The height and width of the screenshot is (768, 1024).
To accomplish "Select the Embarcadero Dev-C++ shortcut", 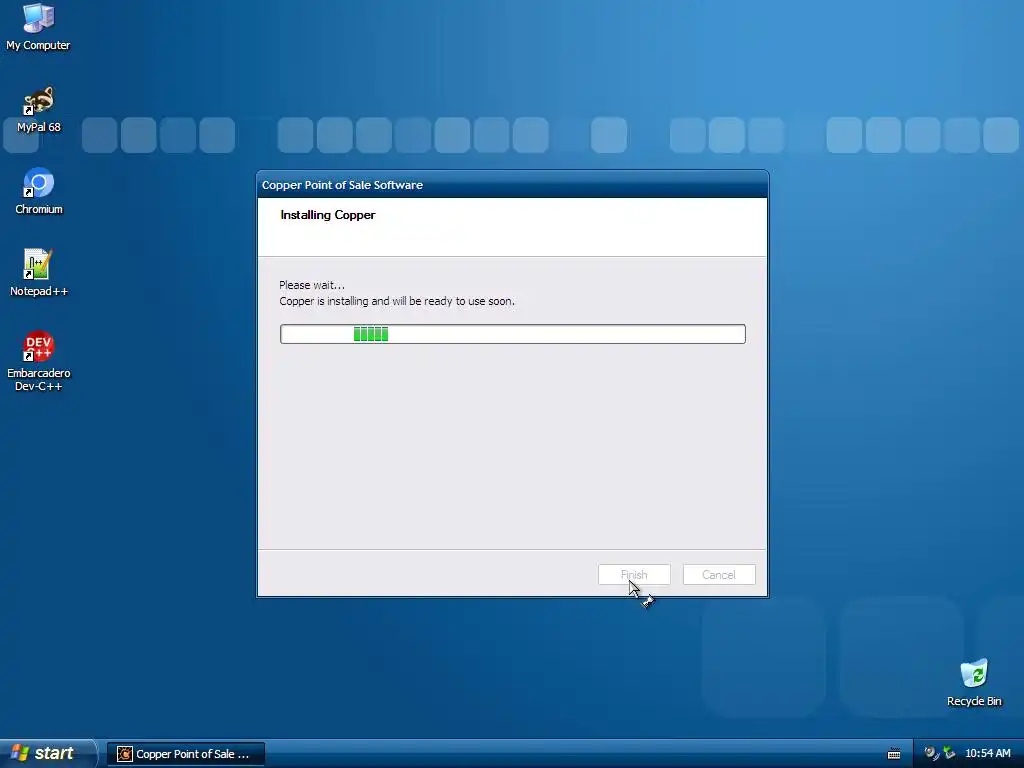I will pos(38,361).
